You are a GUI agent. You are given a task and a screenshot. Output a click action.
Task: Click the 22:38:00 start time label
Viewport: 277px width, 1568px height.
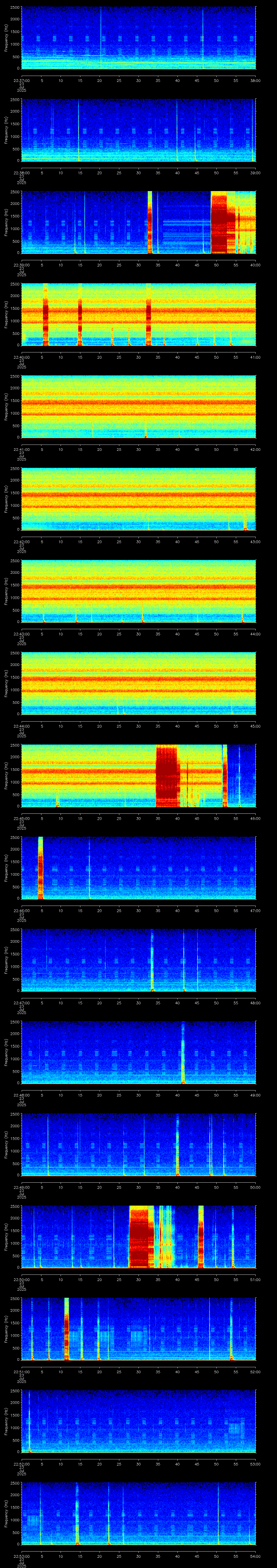[21, 173]
